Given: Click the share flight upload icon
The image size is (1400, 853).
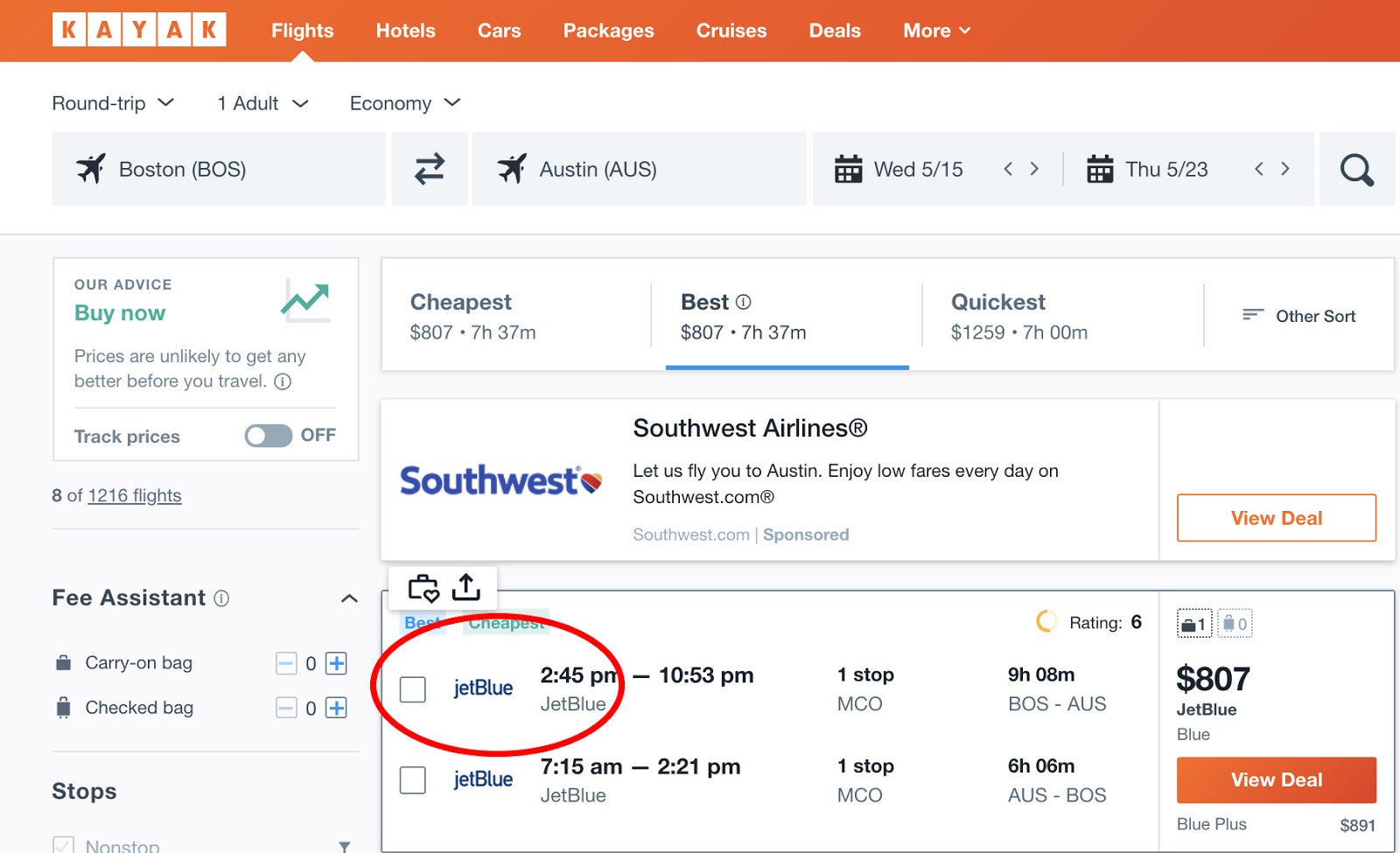Looking at the screenshot, I should coord(466,588).
